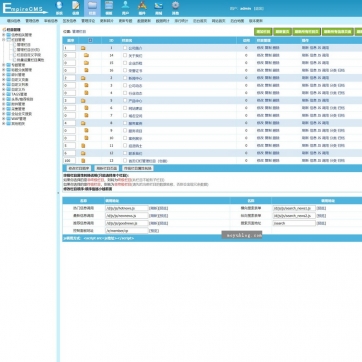
Task: Expand the tree node right below TAGS
Action: 4,99
